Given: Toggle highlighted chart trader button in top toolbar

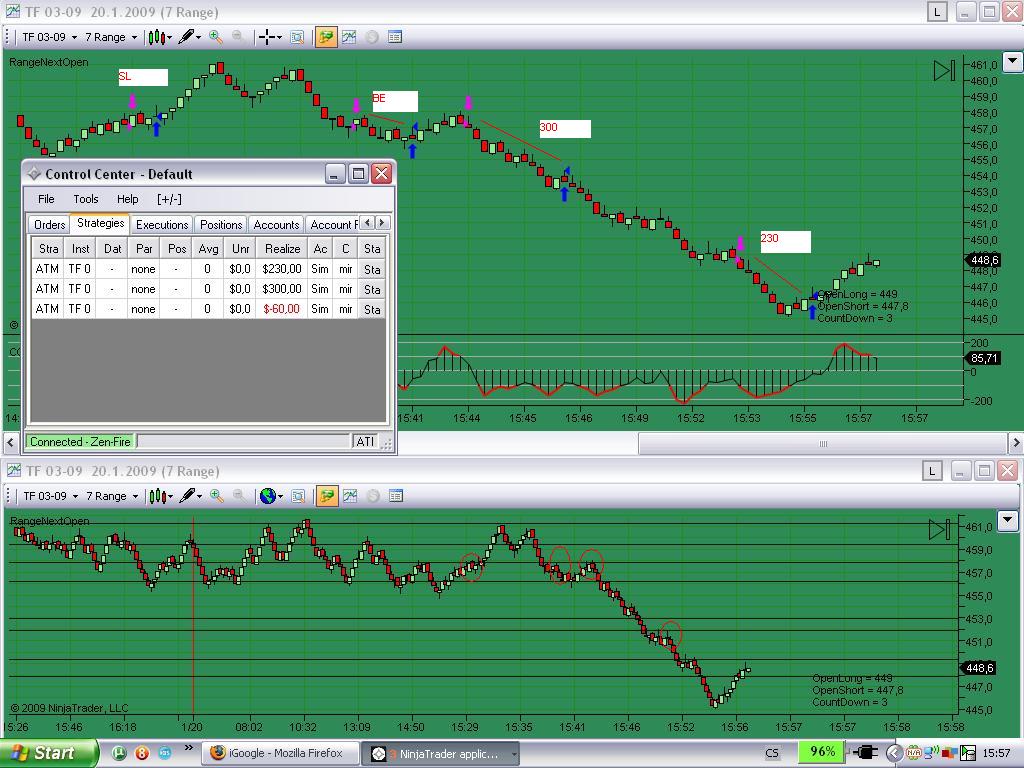Looking at the screenshot, I should coord(326,37).
